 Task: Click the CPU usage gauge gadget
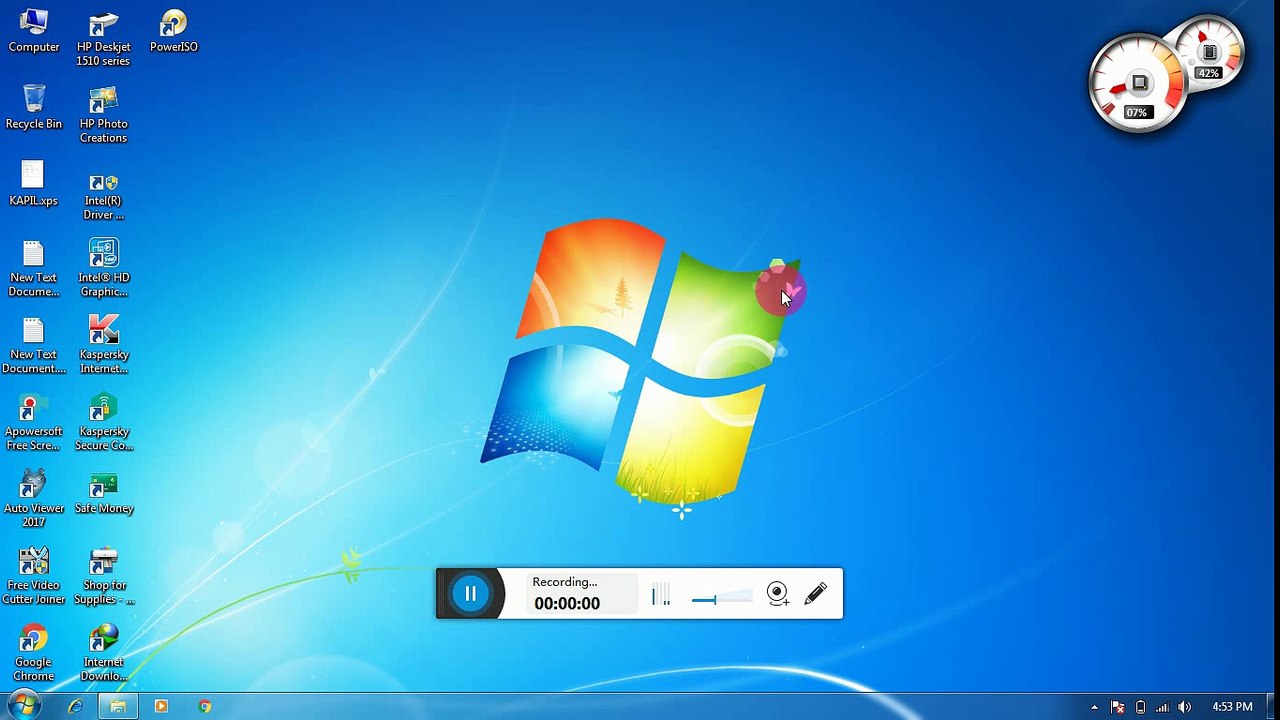tap(1137, 84)
